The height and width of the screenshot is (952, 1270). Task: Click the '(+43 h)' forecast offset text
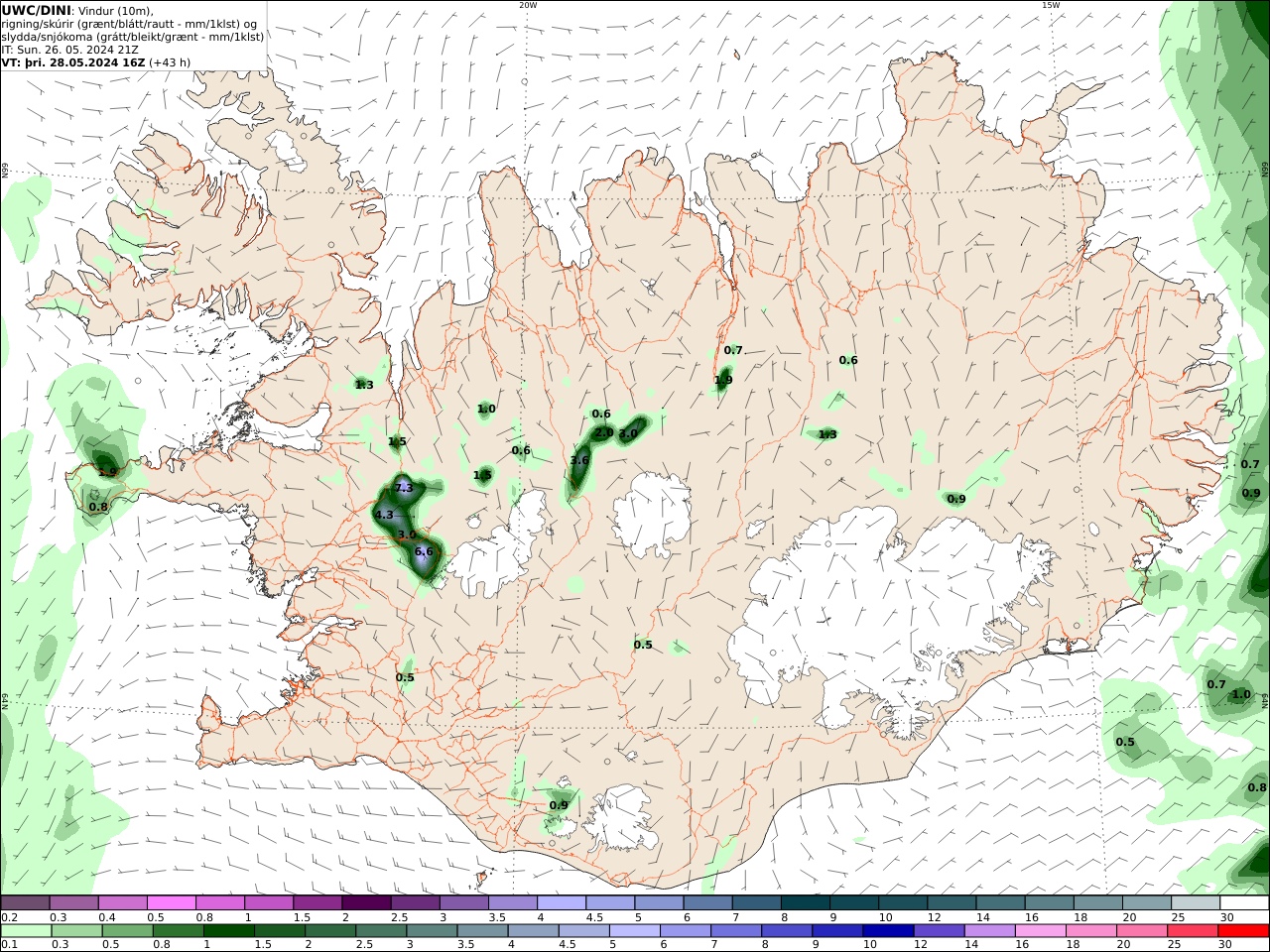point(171,62)
